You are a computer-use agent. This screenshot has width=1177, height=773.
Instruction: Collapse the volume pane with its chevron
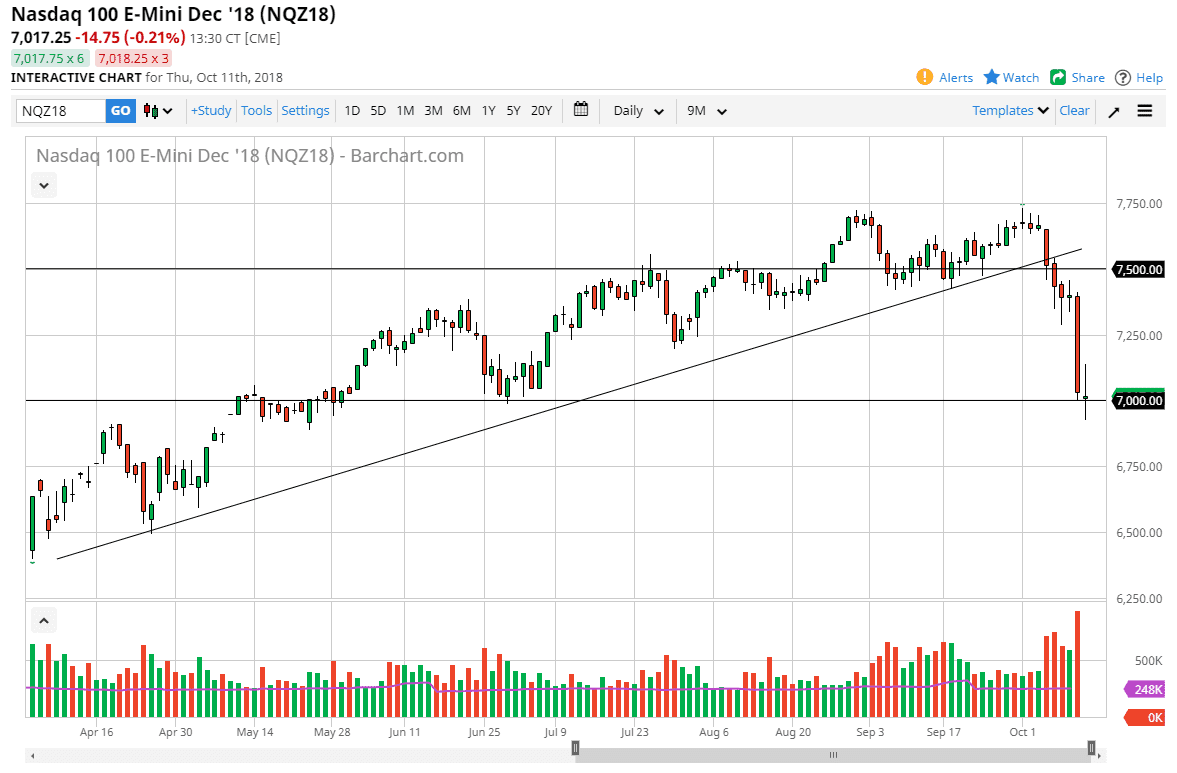pyautogui.click(x=43, y=620)
